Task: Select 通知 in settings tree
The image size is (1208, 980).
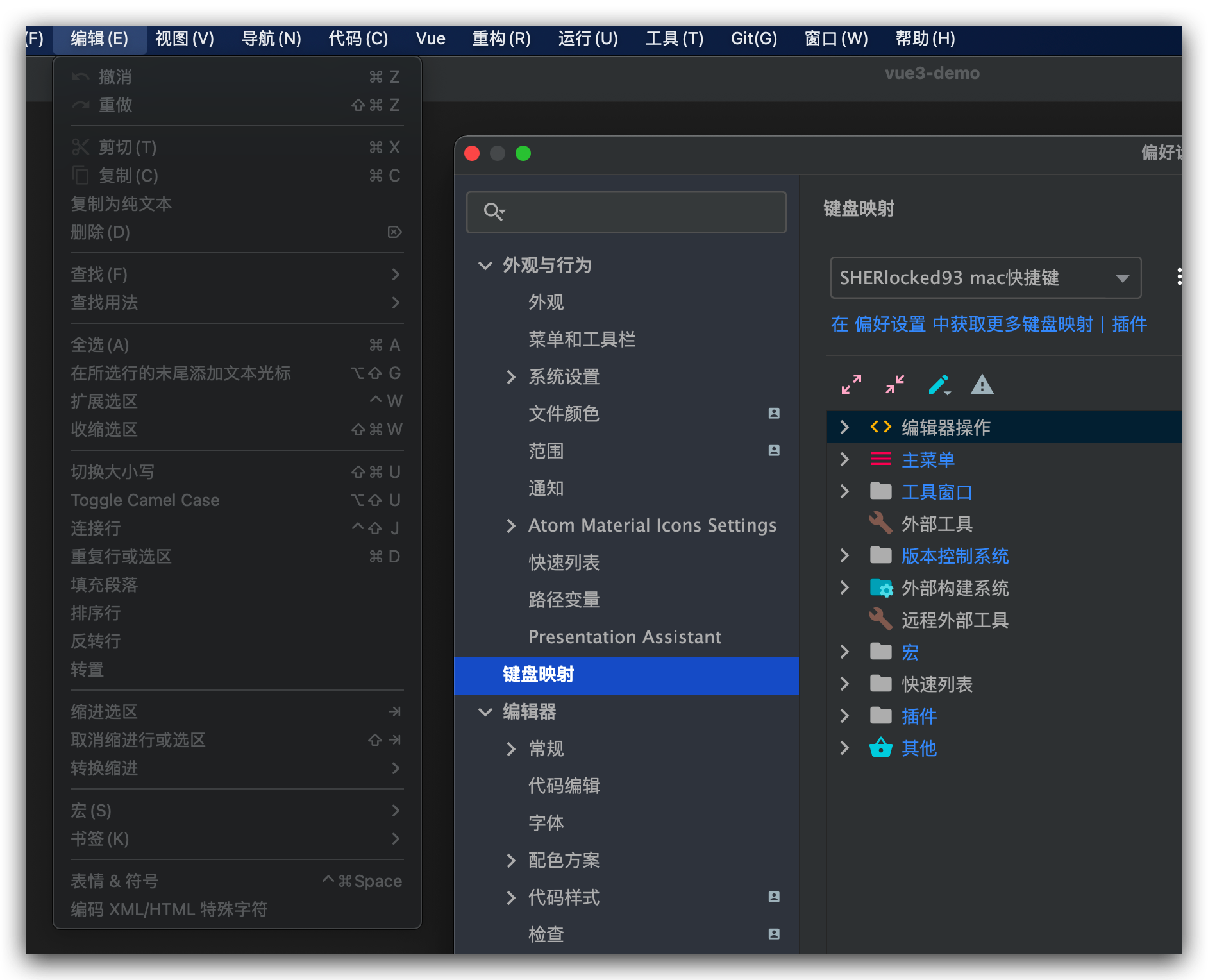Action: click(546, 488)
